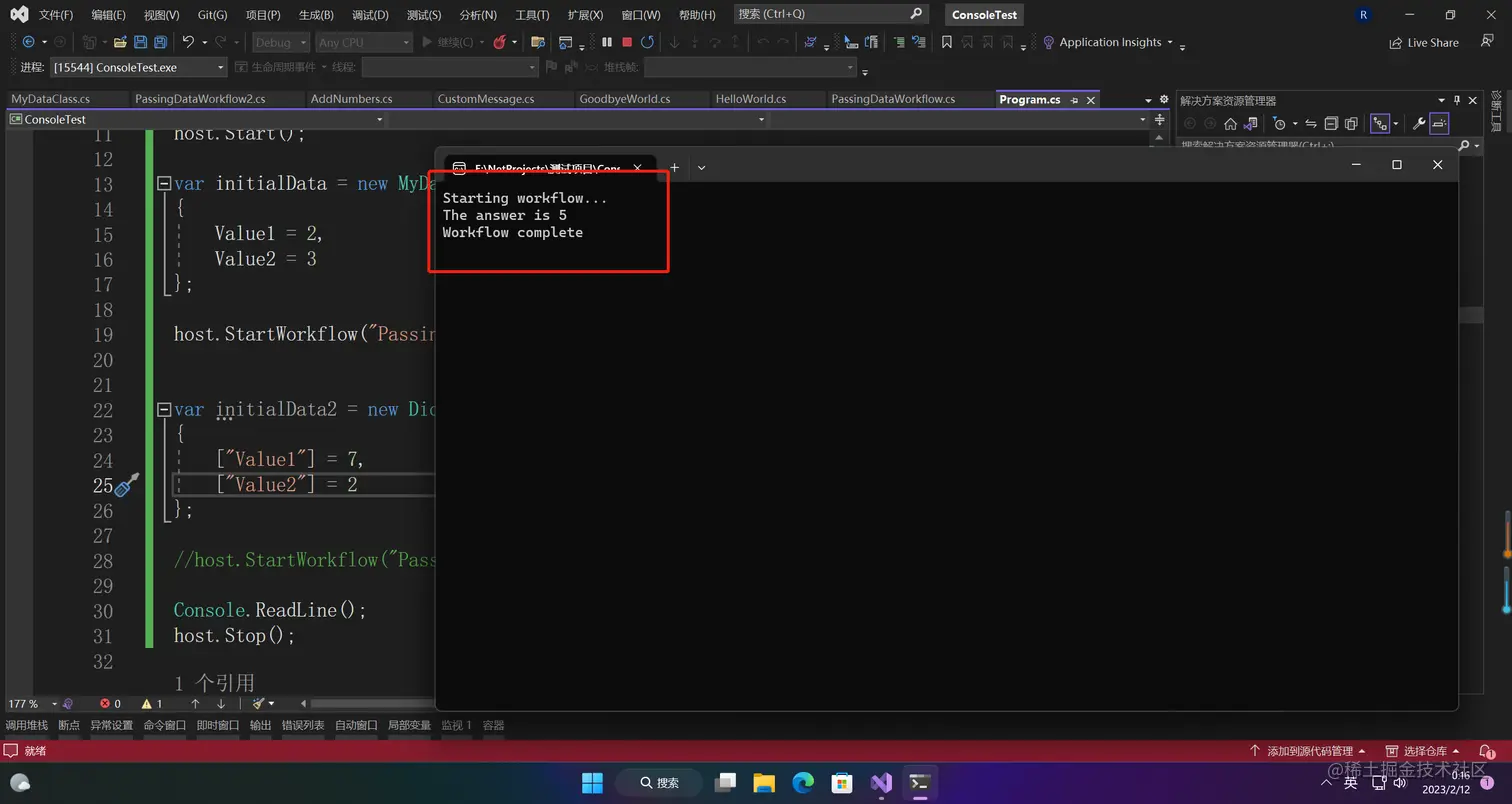Image resolution: width=1512 pixels, height=804 pixels.
Task: Click the code cleanup broom icon
Action: (x=259, y=704)
